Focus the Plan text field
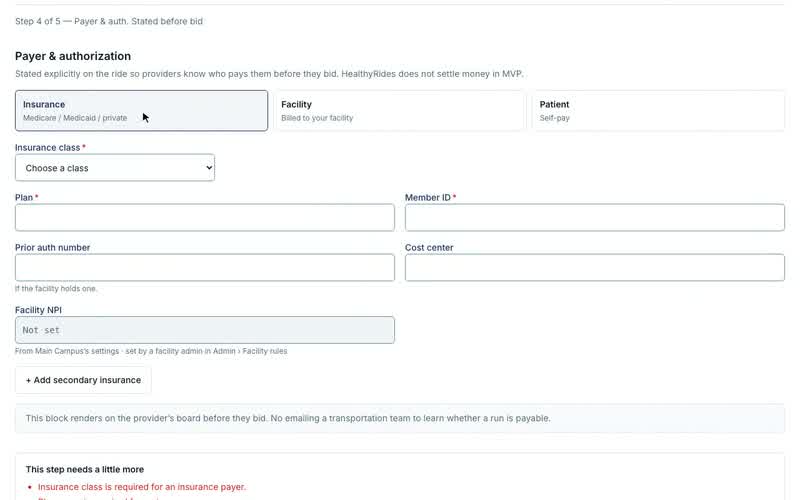The width and height of the screenshot is (800, 500). point(205,217)
